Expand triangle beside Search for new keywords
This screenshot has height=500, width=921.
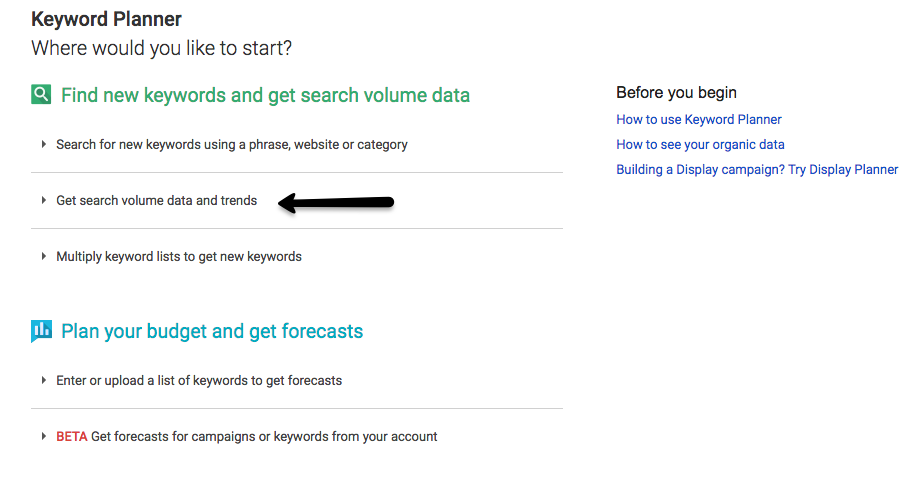click(43, 144)
